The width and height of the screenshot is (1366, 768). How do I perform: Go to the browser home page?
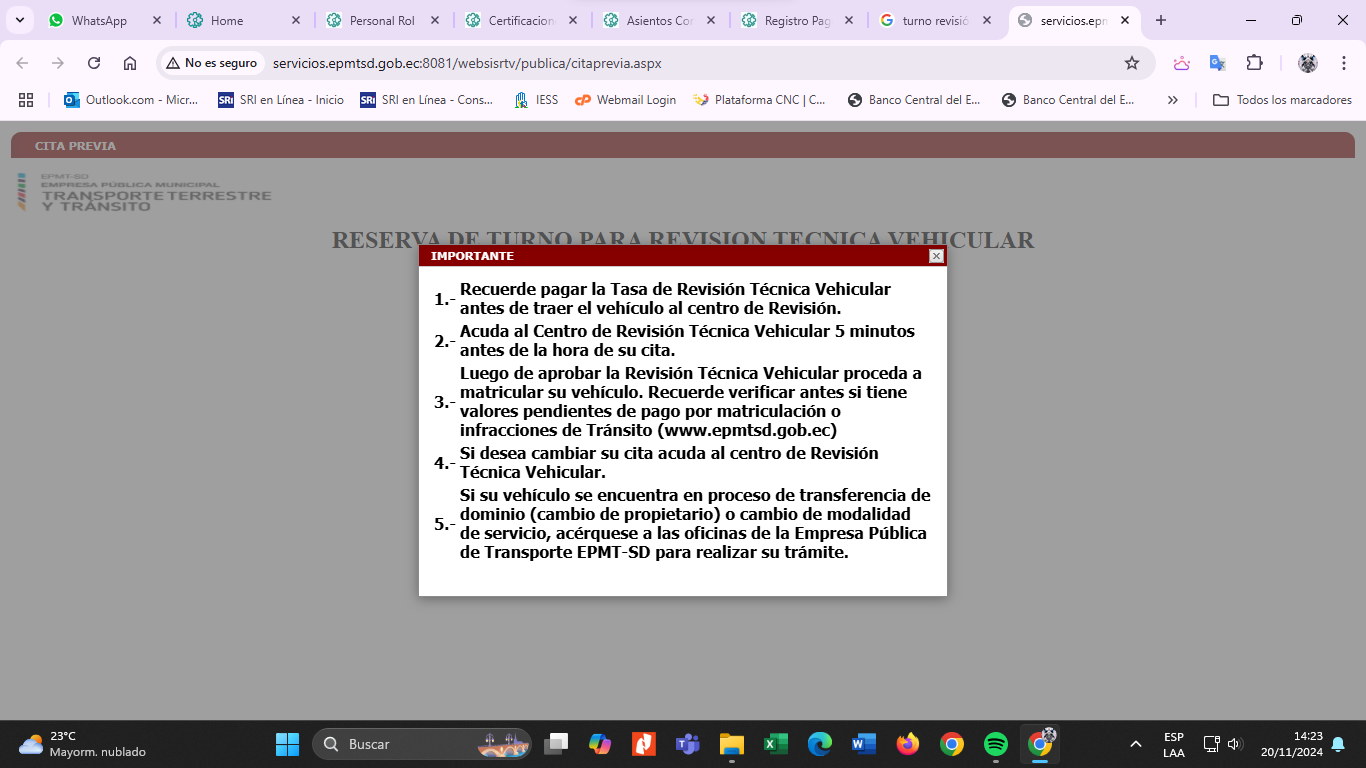point(130,63)
